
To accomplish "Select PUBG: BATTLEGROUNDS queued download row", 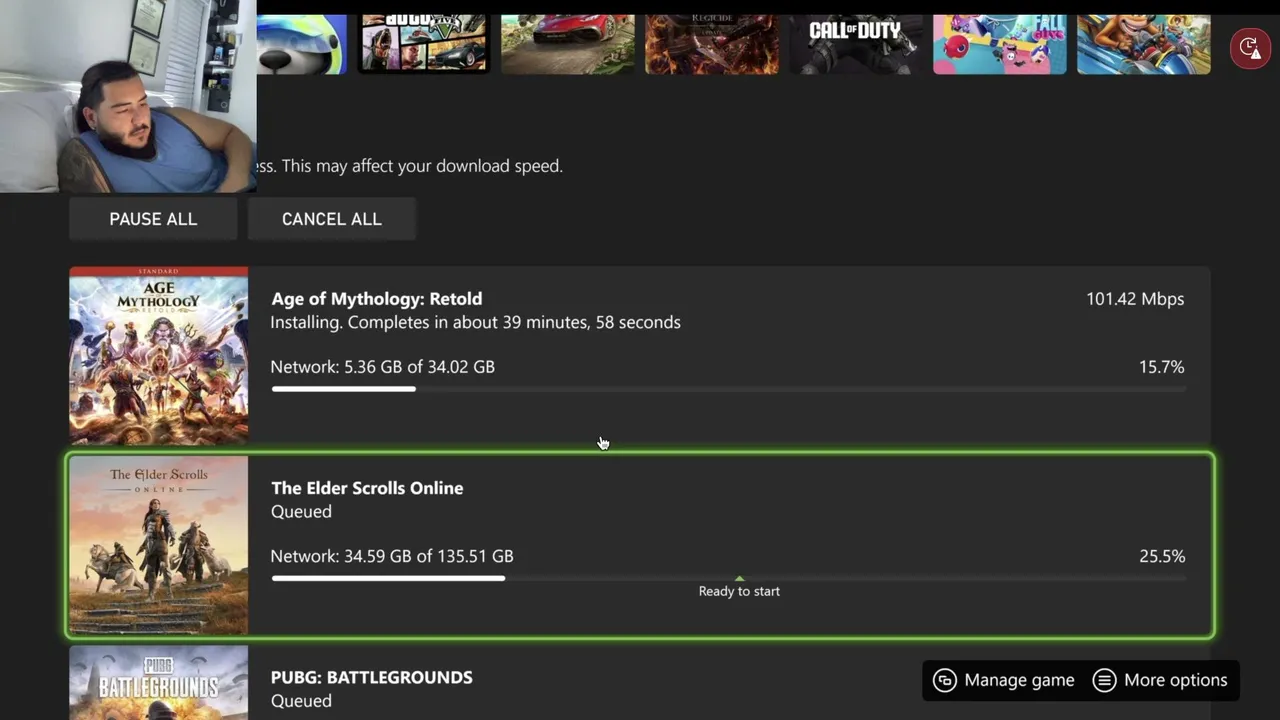I will 640,683.
